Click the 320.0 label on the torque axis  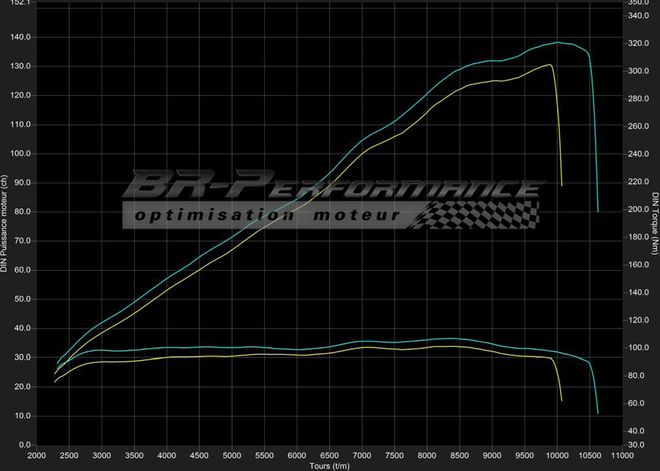click(637, 44)
